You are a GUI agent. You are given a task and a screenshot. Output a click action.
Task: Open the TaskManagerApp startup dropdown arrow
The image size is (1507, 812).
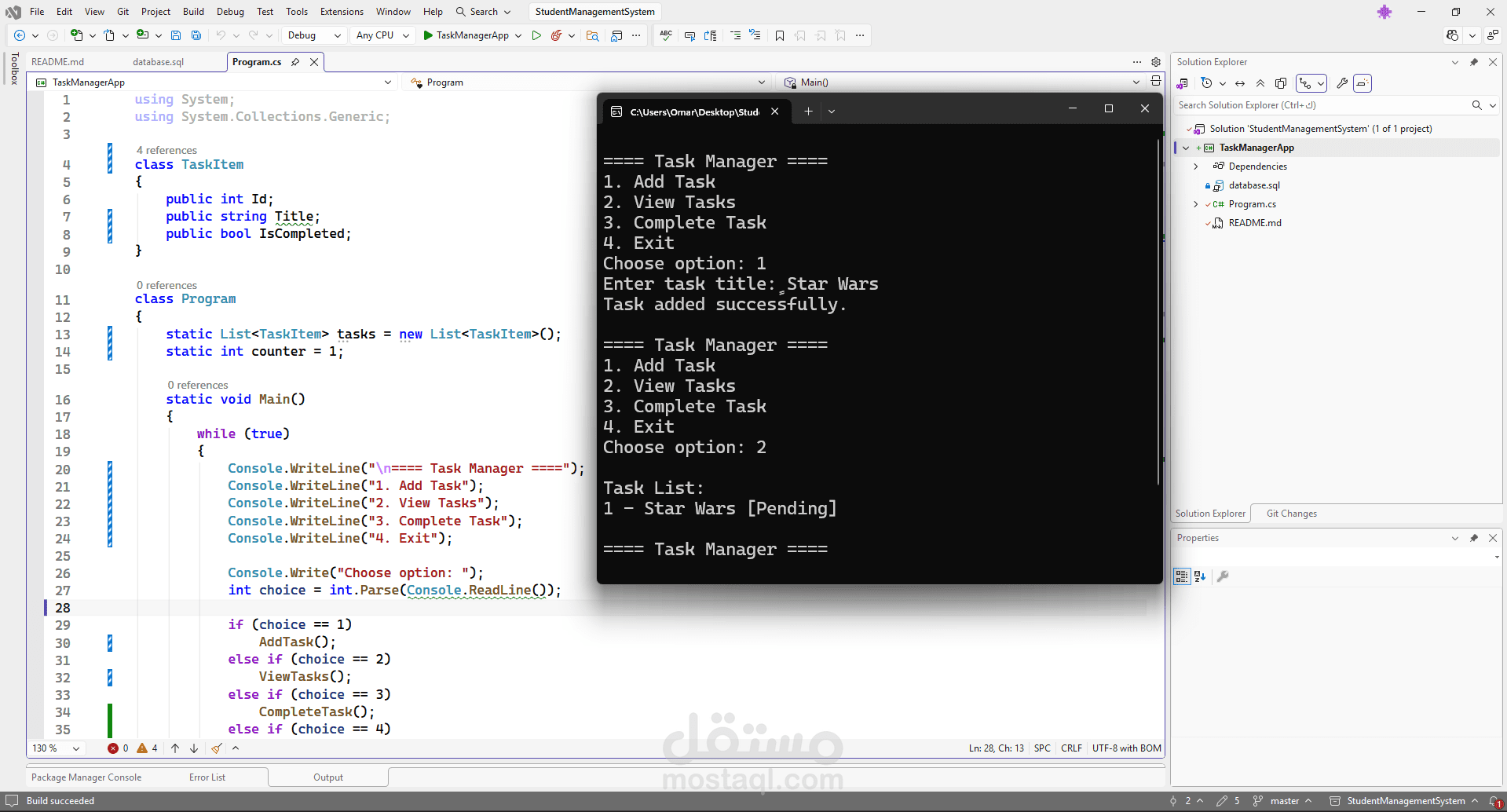(518, 35)
